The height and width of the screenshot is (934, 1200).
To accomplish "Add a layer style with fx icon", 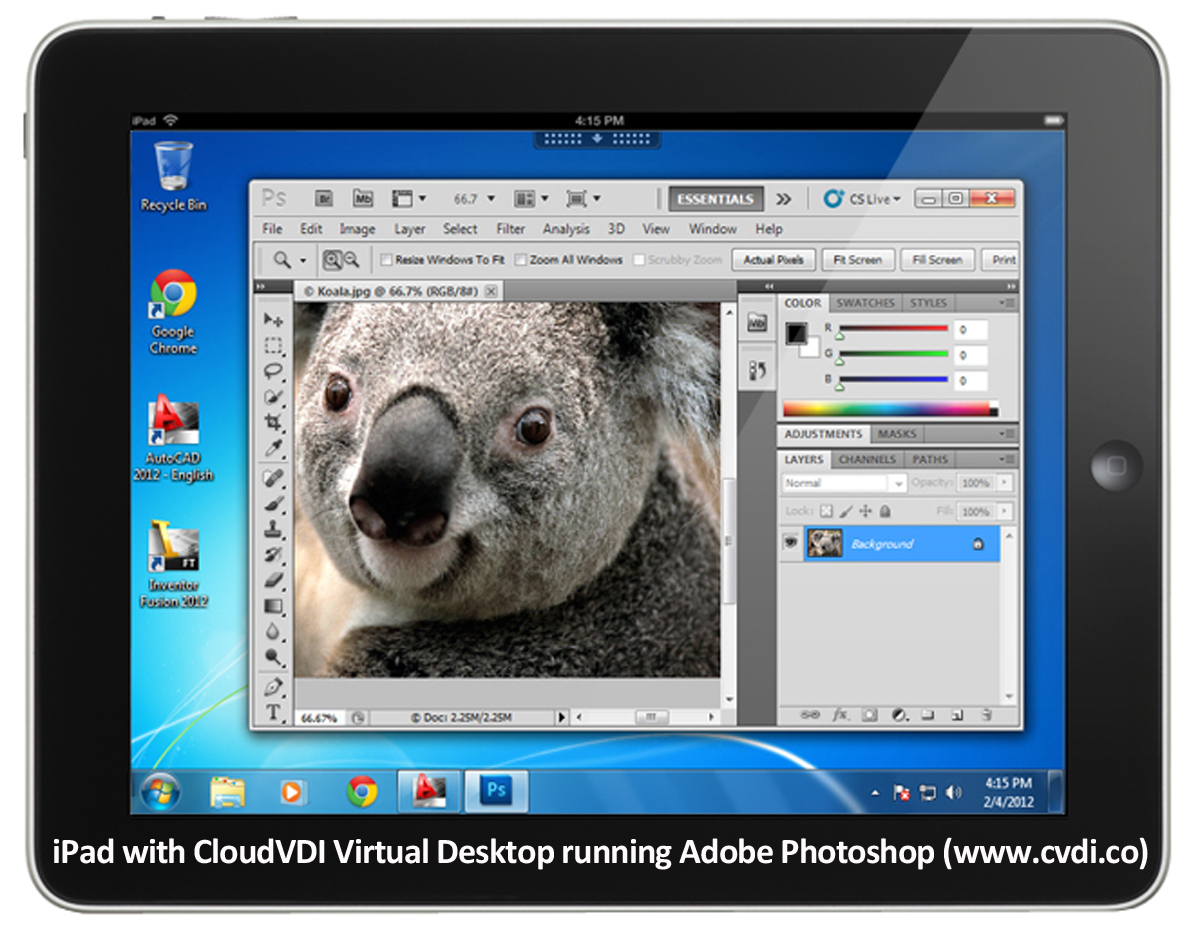I will pos(841,715).
